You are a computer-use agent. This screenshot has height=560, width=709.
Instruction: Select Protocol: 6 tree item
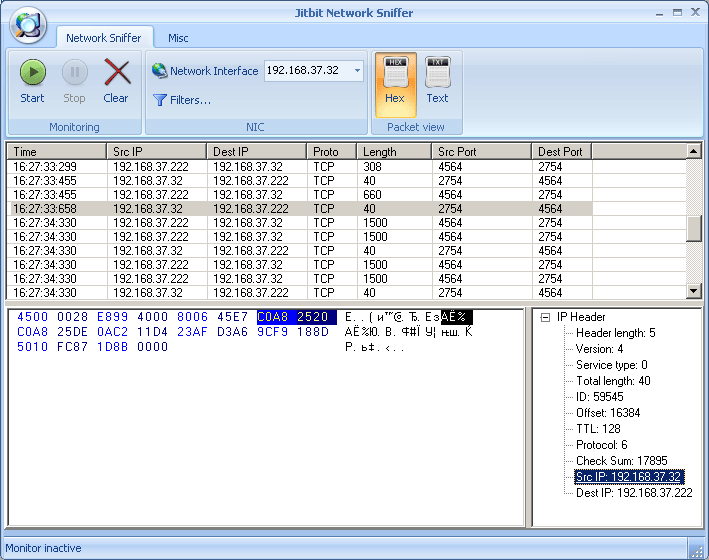point(602,445)
